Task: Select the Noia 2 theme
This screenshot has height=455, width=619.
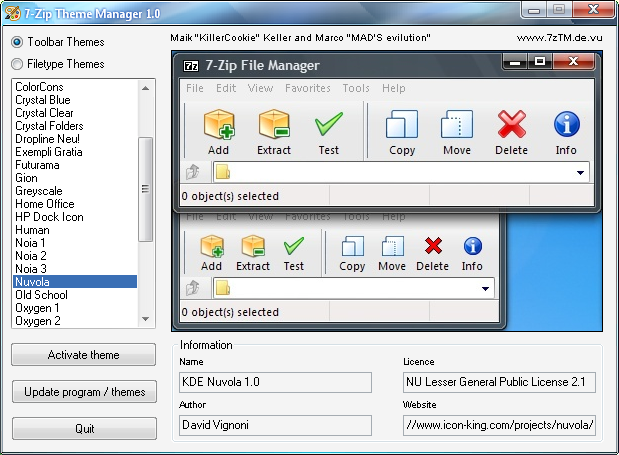Action: click(75, 256)
